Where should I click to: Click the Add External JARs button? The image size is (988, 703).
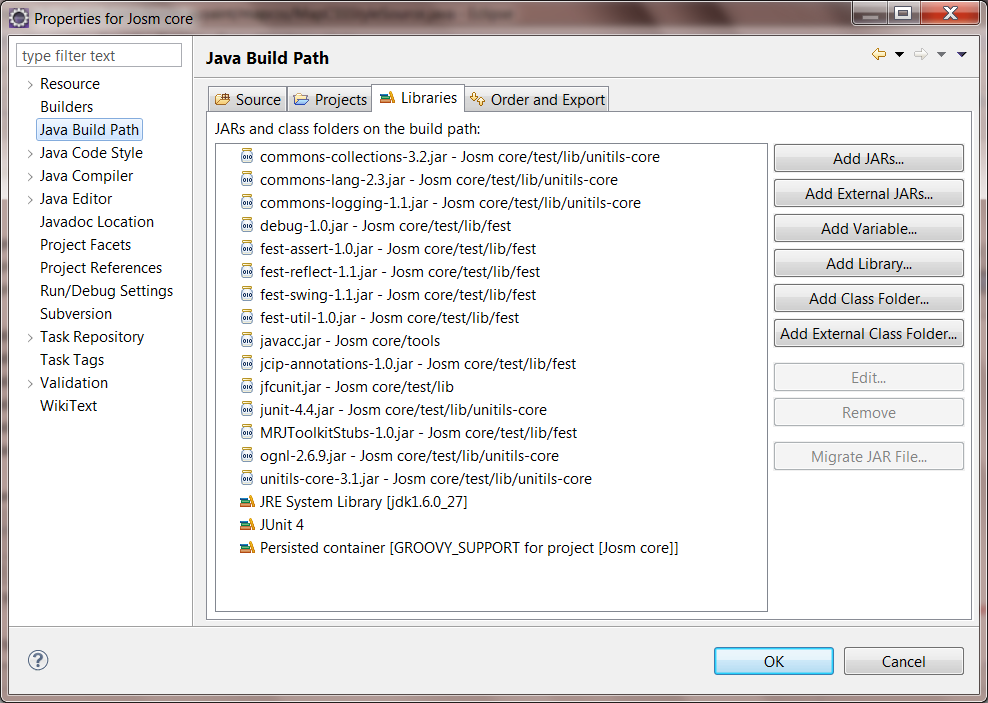(868, 194)
